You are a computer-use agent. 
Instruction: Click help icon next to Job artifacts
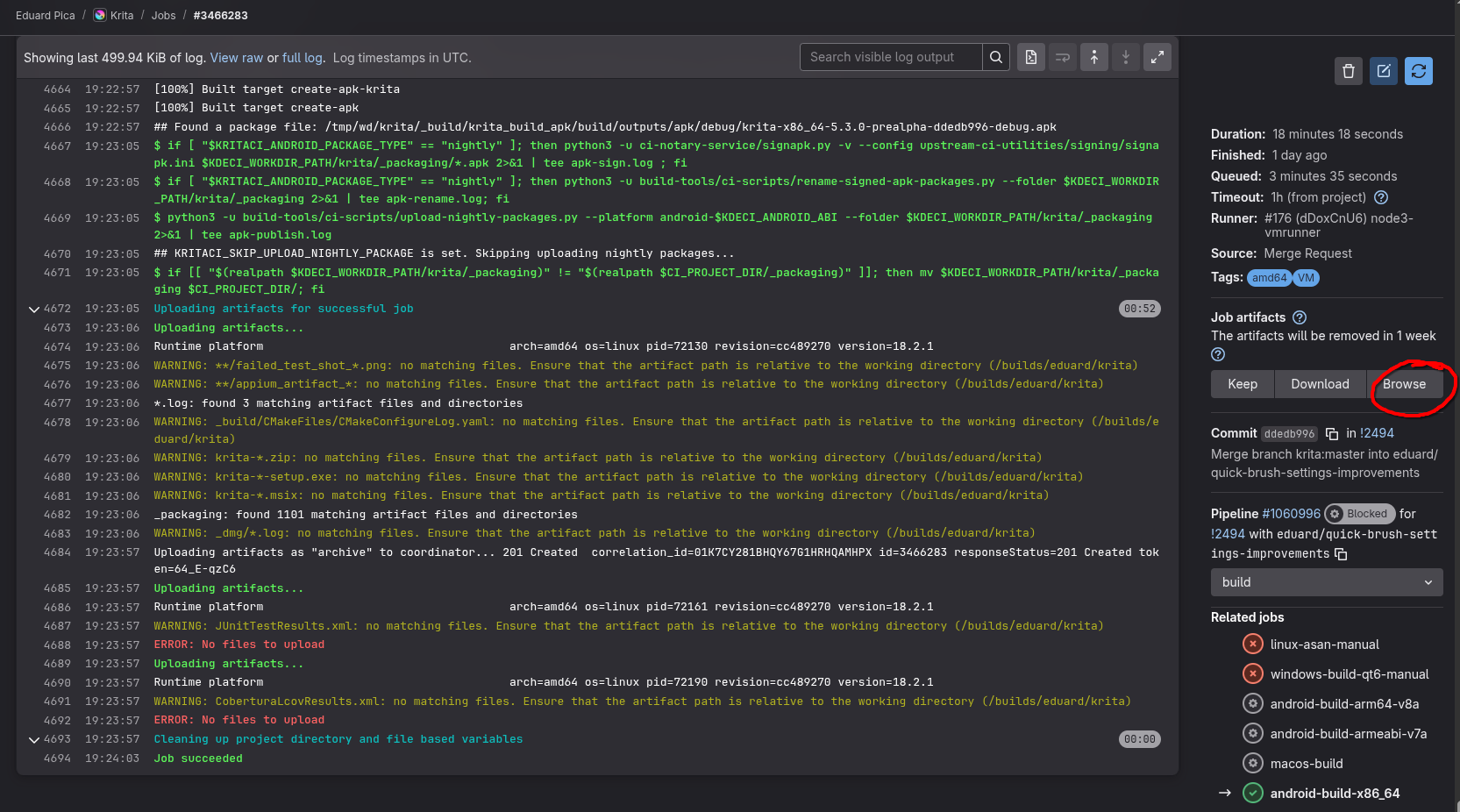pos(1300,317)
